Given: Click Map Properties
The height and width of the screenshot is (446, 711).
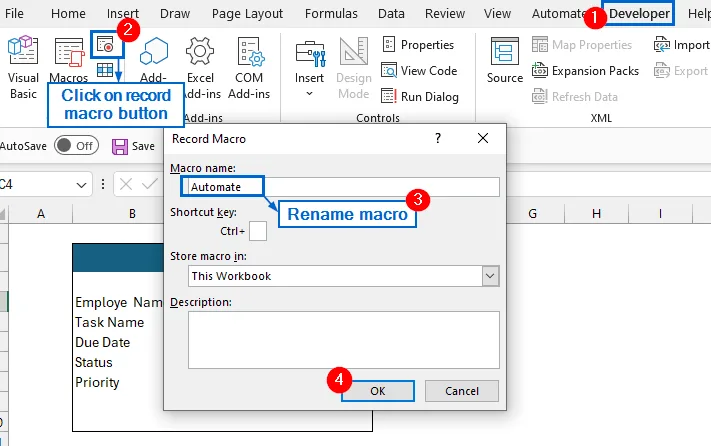Looking at the screenshot, I should point(582,45).
